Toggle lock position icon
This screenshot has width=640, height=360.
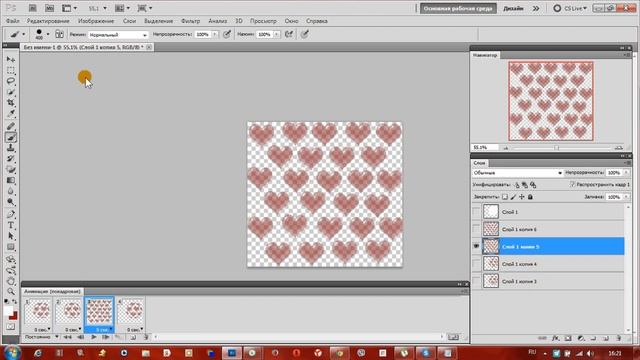click(522, 197)
